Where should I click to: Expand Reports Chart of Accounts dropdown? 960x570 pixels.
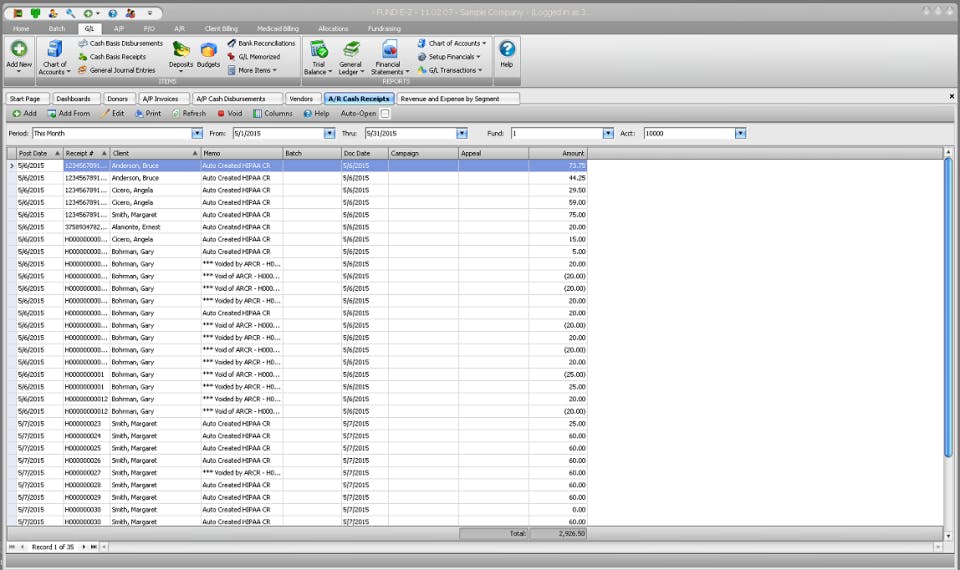452,43
